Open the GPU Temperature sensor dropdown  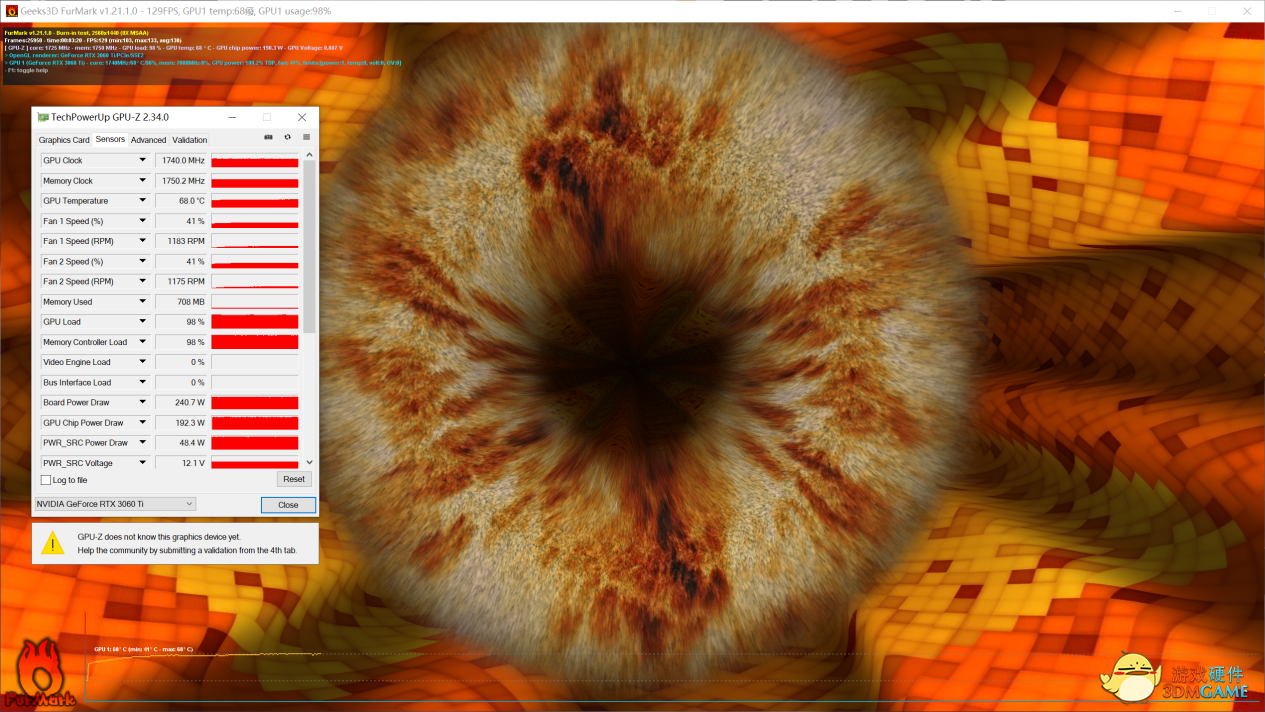coord(142,201)
